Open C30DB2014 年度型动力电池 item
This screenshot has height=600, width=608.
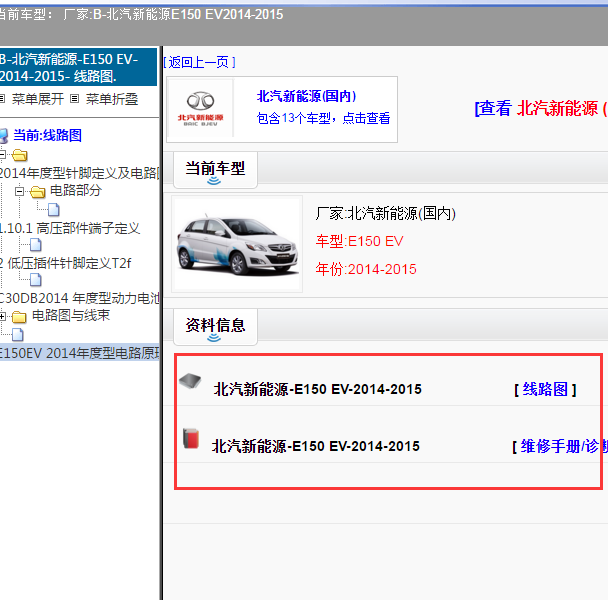79,298
